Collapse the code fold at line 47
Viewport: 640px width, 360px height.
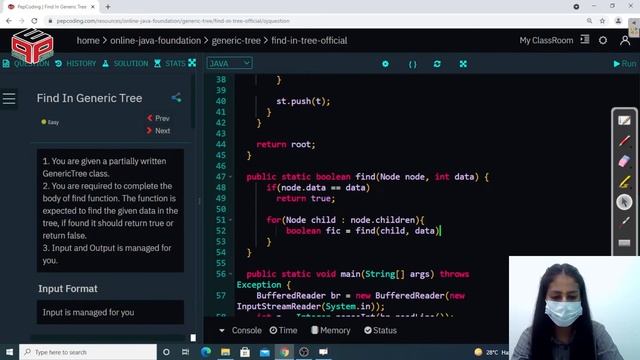pos(231,177)
